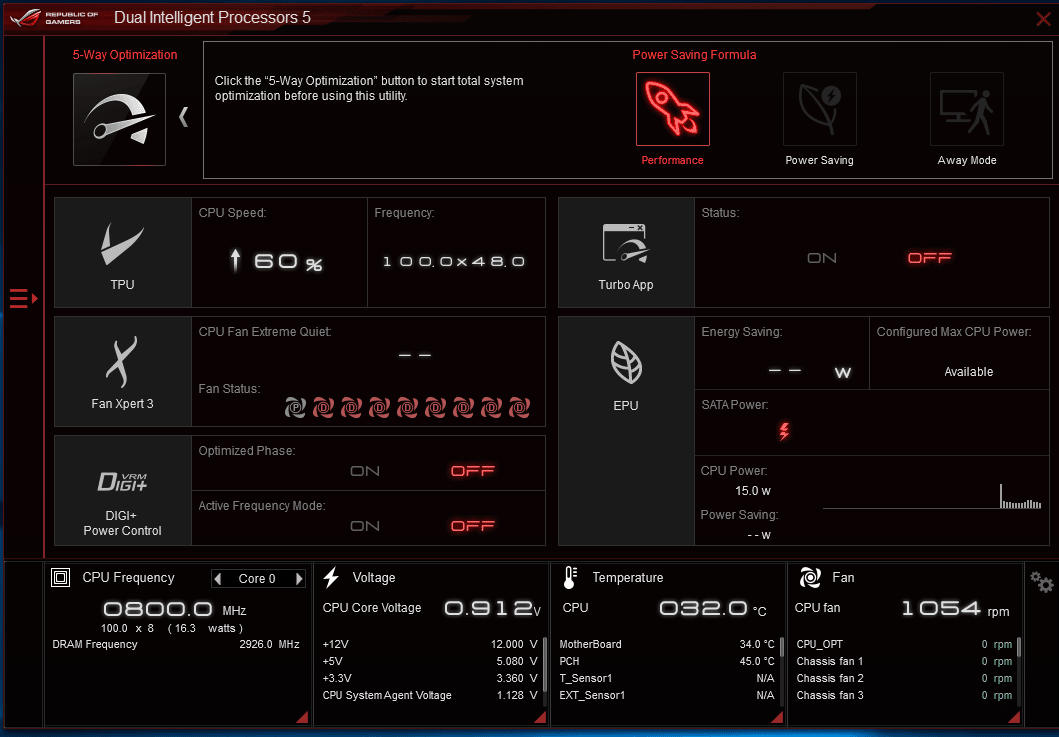Screen dimensions: 1059x737
Task: Click the DRAM Frequency 2926.0 MHz row
Action: pos(176,644)
